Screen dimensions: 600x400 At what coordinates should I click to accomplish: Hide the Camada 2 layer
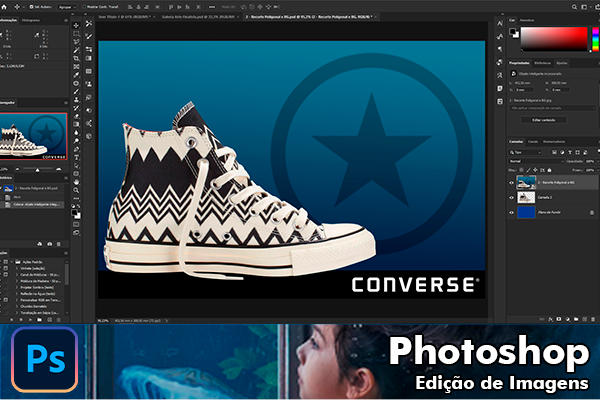pos(511,198)
